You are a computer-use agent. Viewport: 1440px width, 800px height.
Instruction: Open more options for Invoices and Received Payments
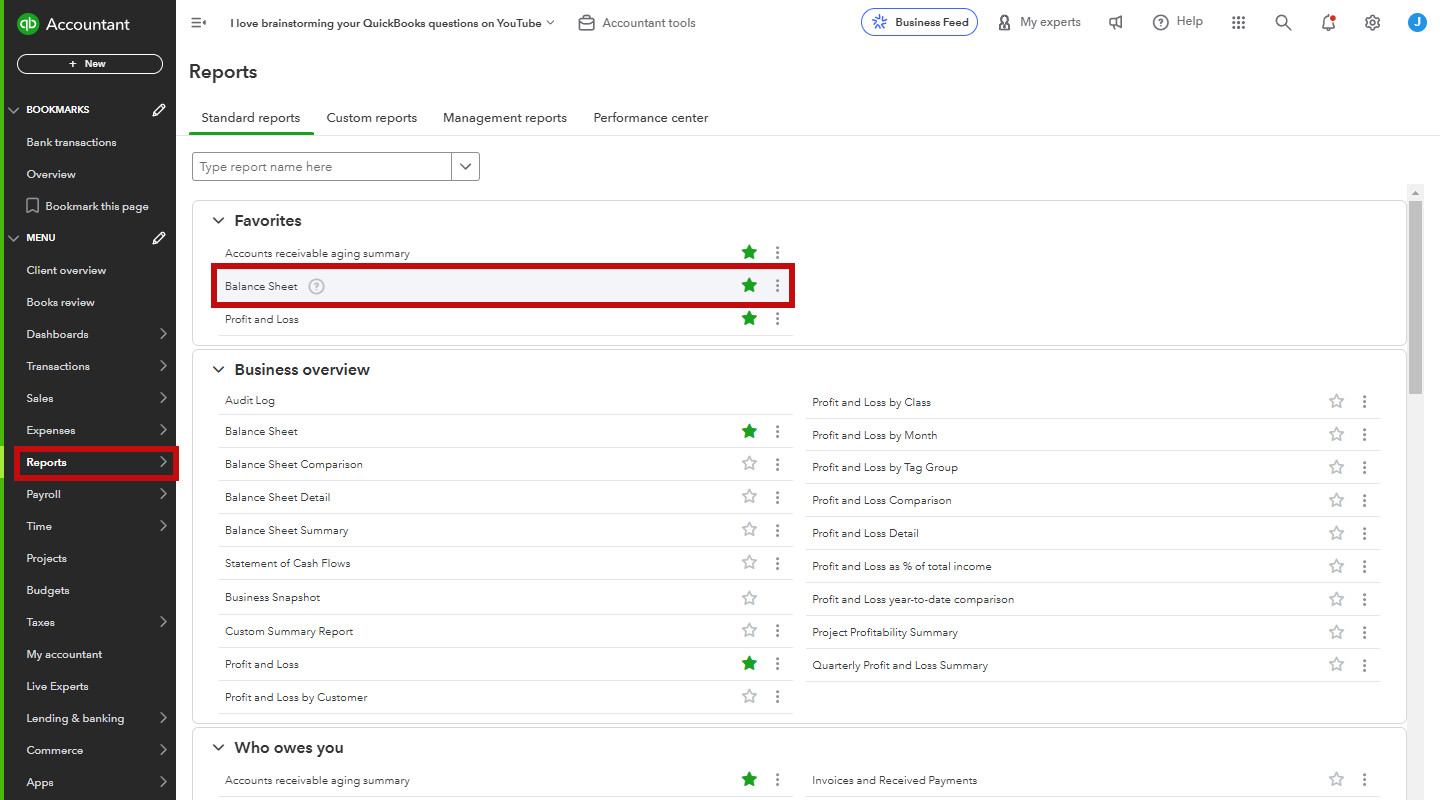[1364, 780]
